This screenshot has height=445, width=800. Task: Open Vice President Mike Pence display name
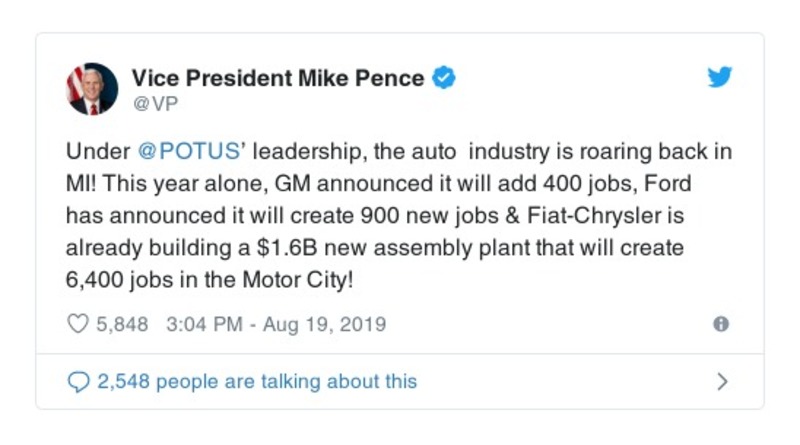(279, 78)
